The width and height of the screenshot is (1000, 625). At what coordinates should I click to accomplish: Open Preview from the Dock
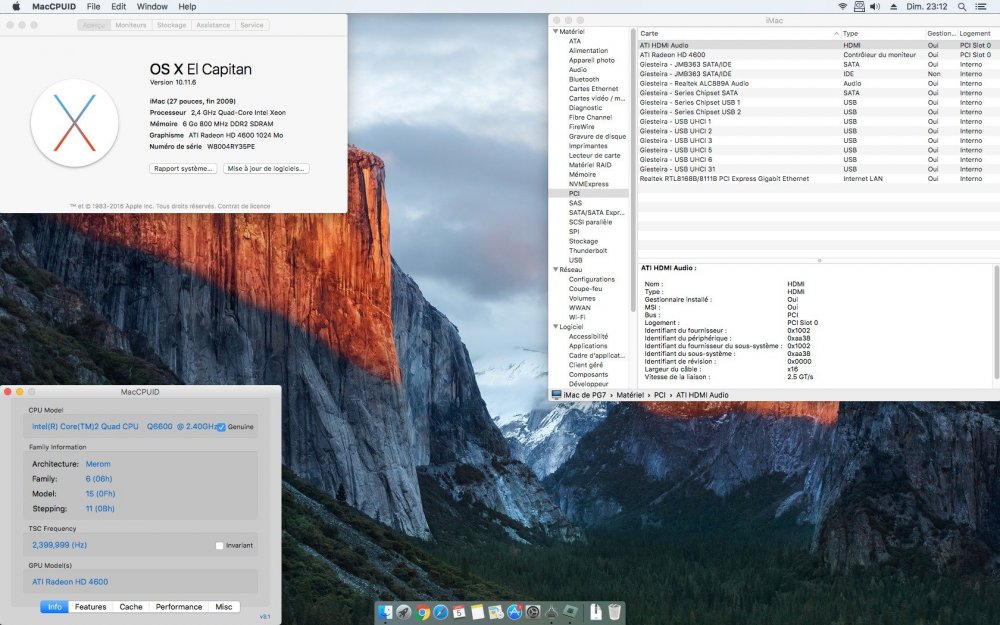coord(496,613)
